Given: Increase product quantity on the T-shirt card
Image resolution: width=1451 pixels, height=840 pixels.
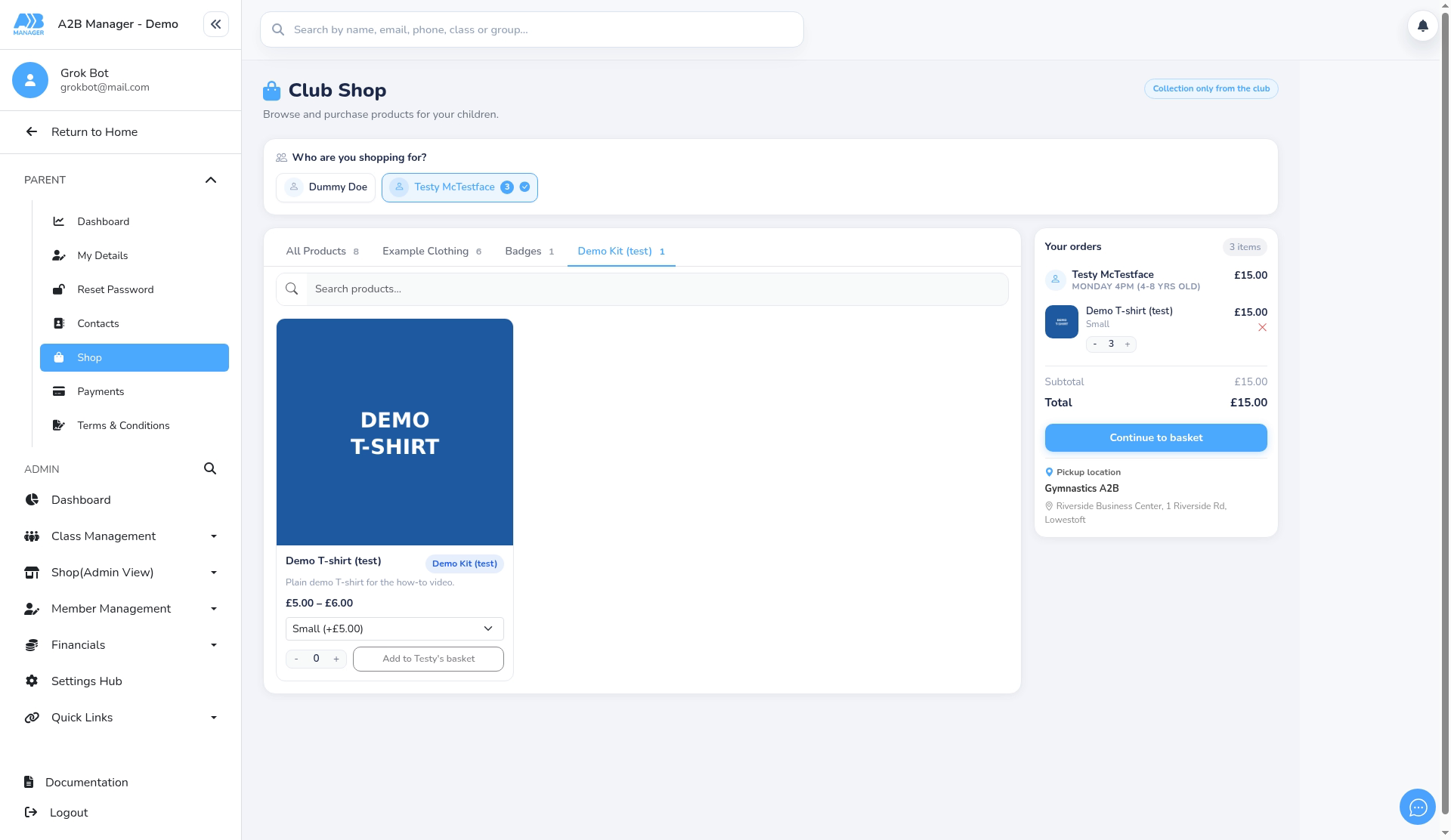Looking at the screenshot, I should click(x=336, y=659).
